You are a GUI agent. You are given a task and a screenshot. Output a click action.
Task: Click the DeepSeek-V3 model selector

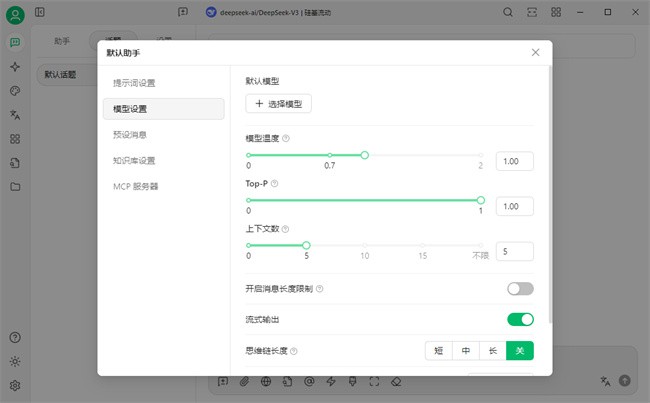click(x=269, y=12)
